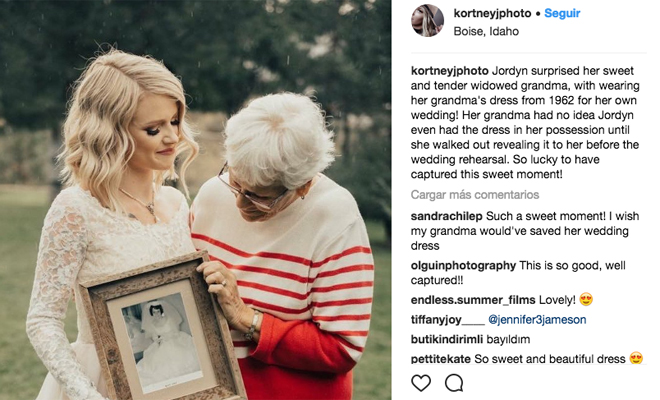Open kortneyjphoto profile picture avatar
The width and height of the screenshot is (660, 400).
point(427,21)
